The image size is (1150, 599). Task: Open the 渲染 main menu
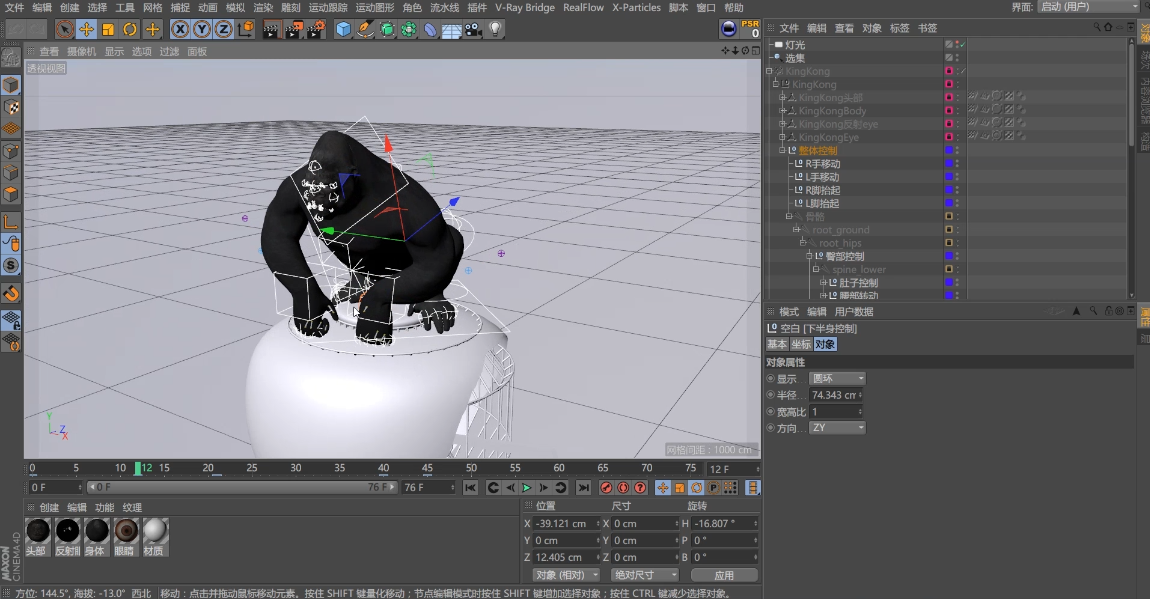pos(263,7)
